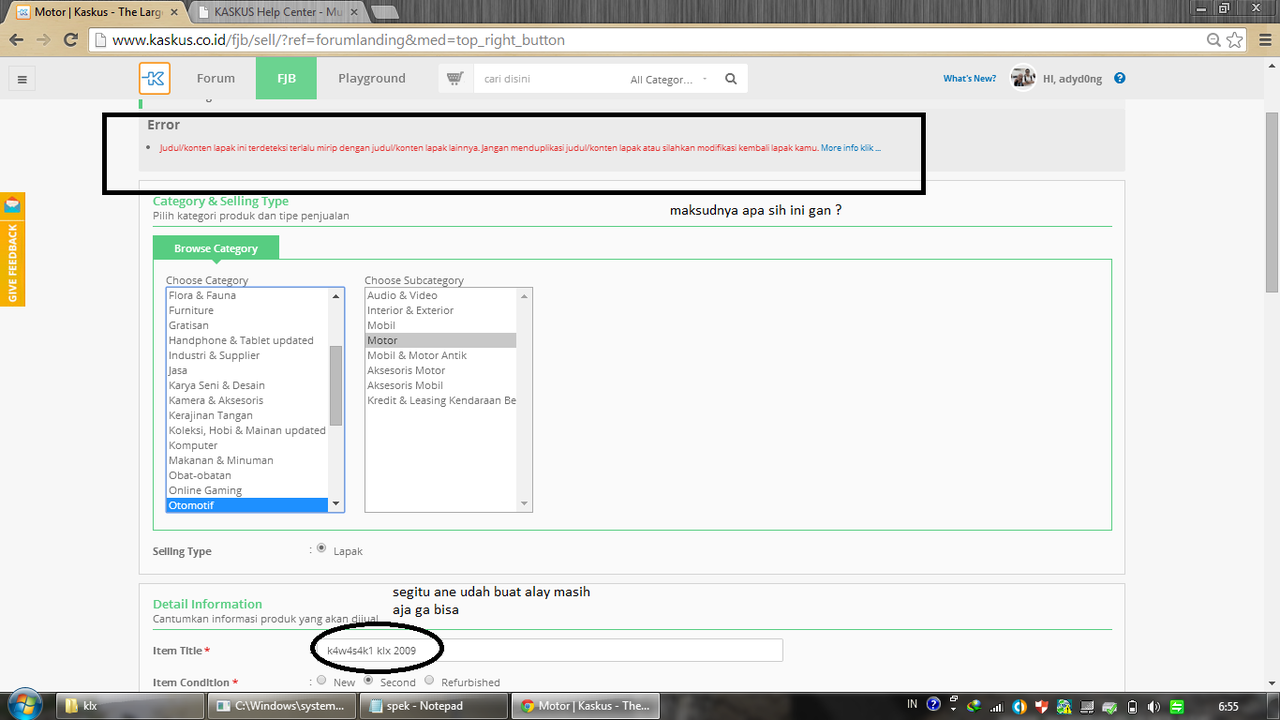Open the Forum section
This screenshot has width=1280, height=720.
(x=216, y=78)
